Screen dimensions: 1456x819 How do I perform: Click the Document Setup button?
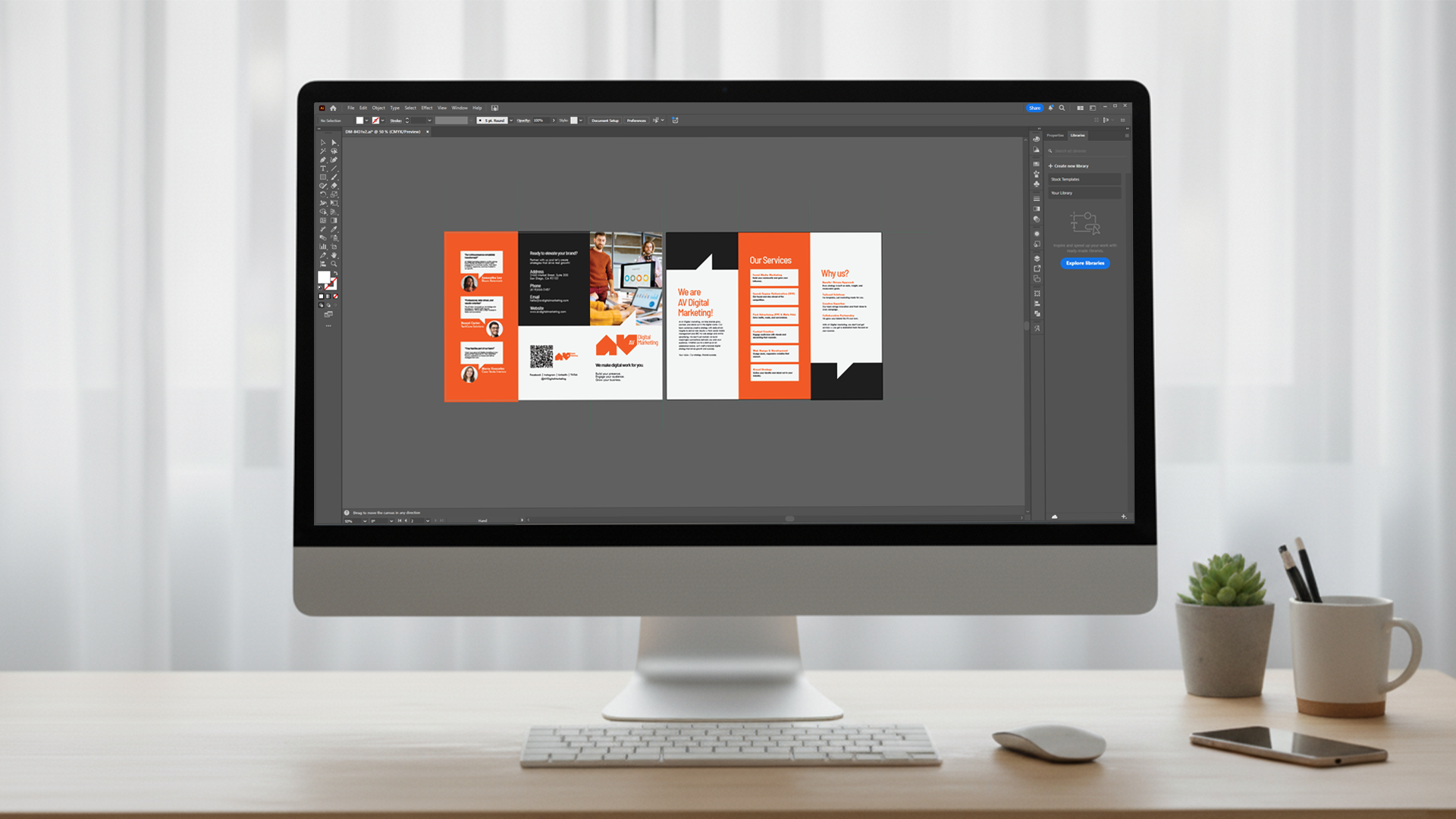coord(605,121)
